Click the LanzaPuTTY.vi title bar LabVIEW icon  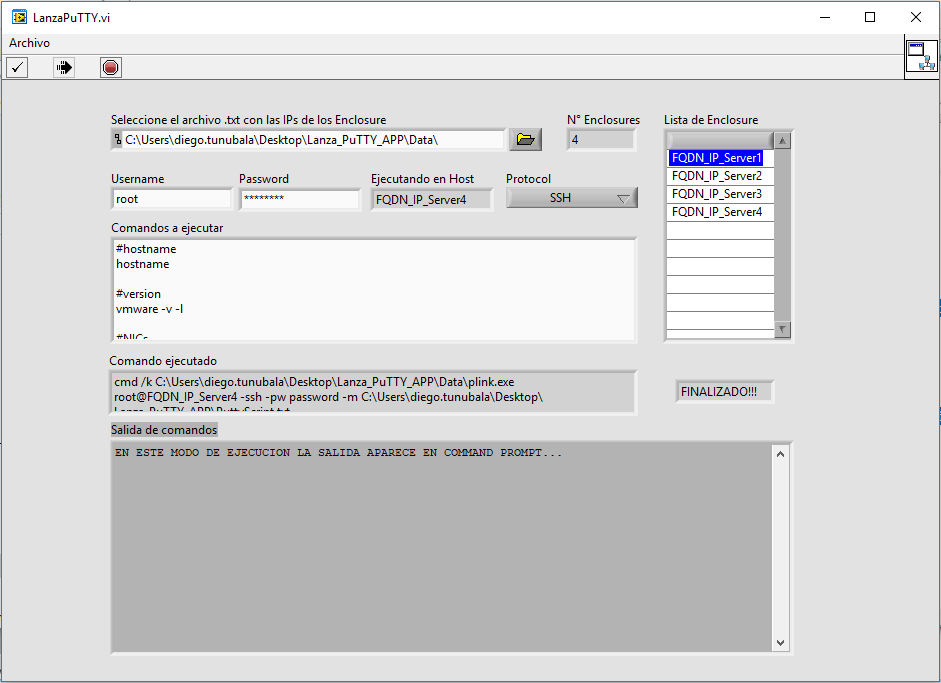click(18, 17)
